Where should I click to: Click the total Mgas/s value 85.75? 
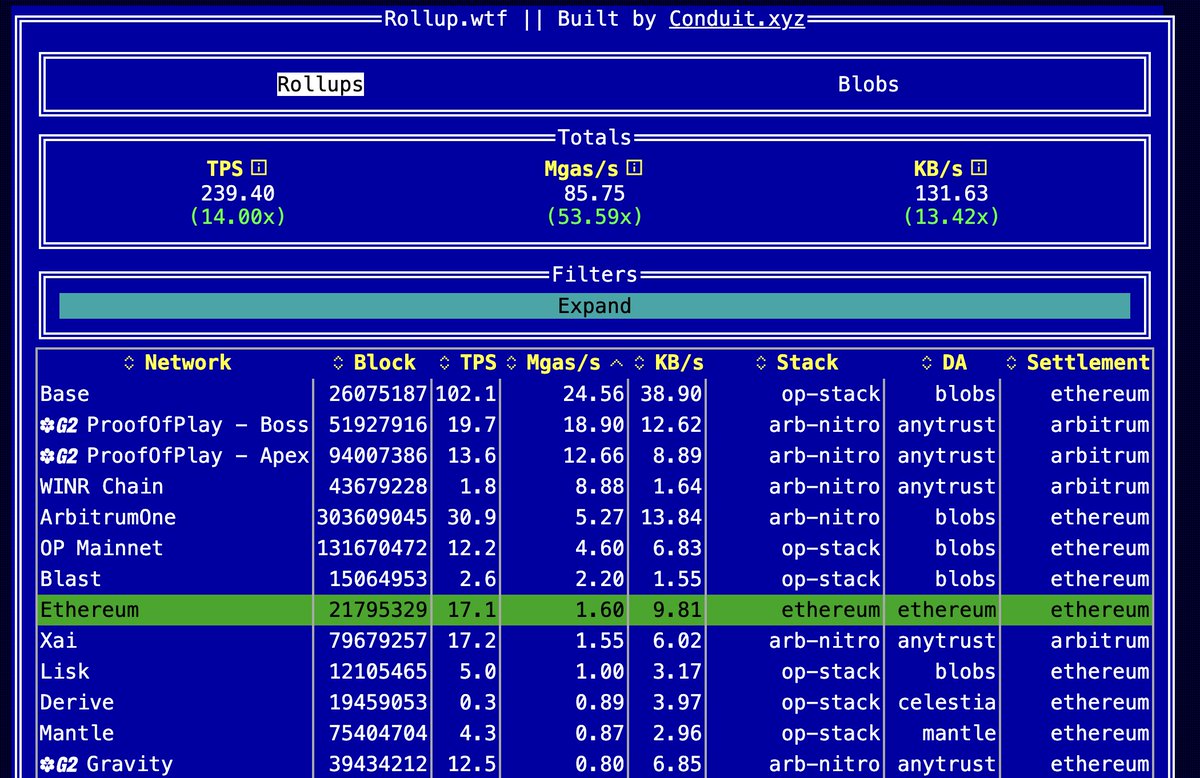pos(595,194)
